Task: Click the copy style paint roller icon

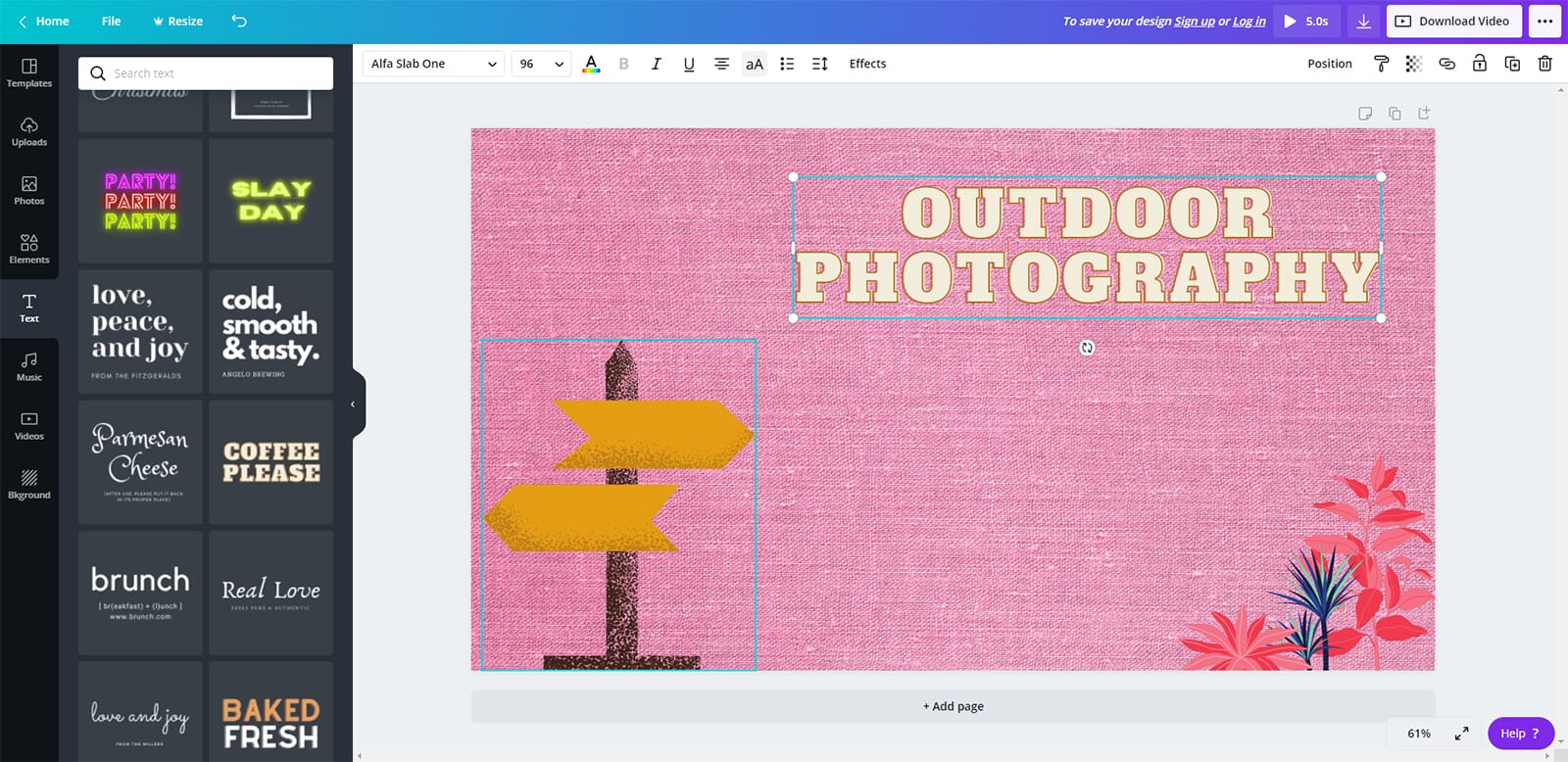Action: click(1381, 64)
